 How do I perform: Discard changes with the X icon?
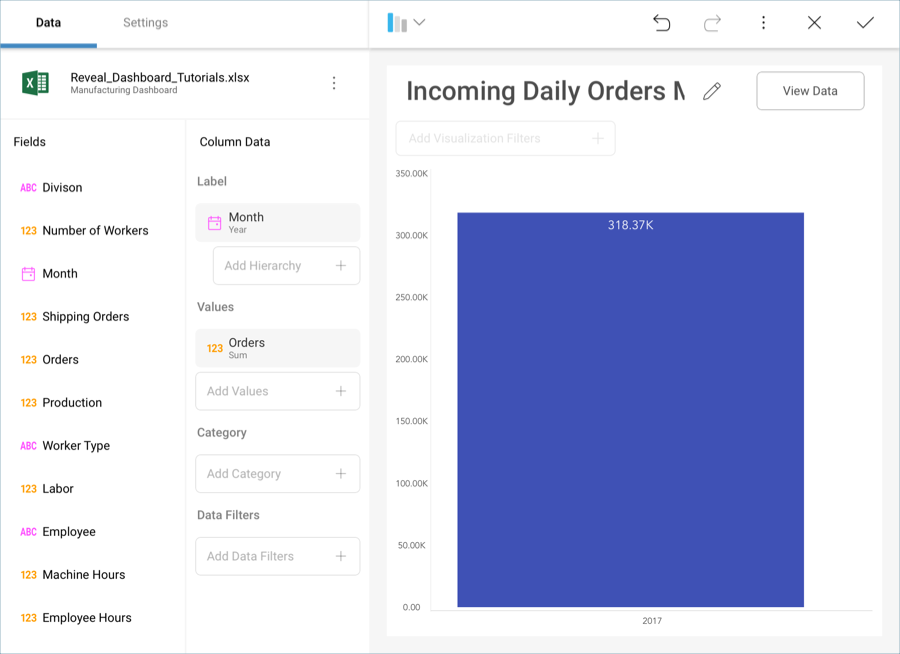[814, 23]
